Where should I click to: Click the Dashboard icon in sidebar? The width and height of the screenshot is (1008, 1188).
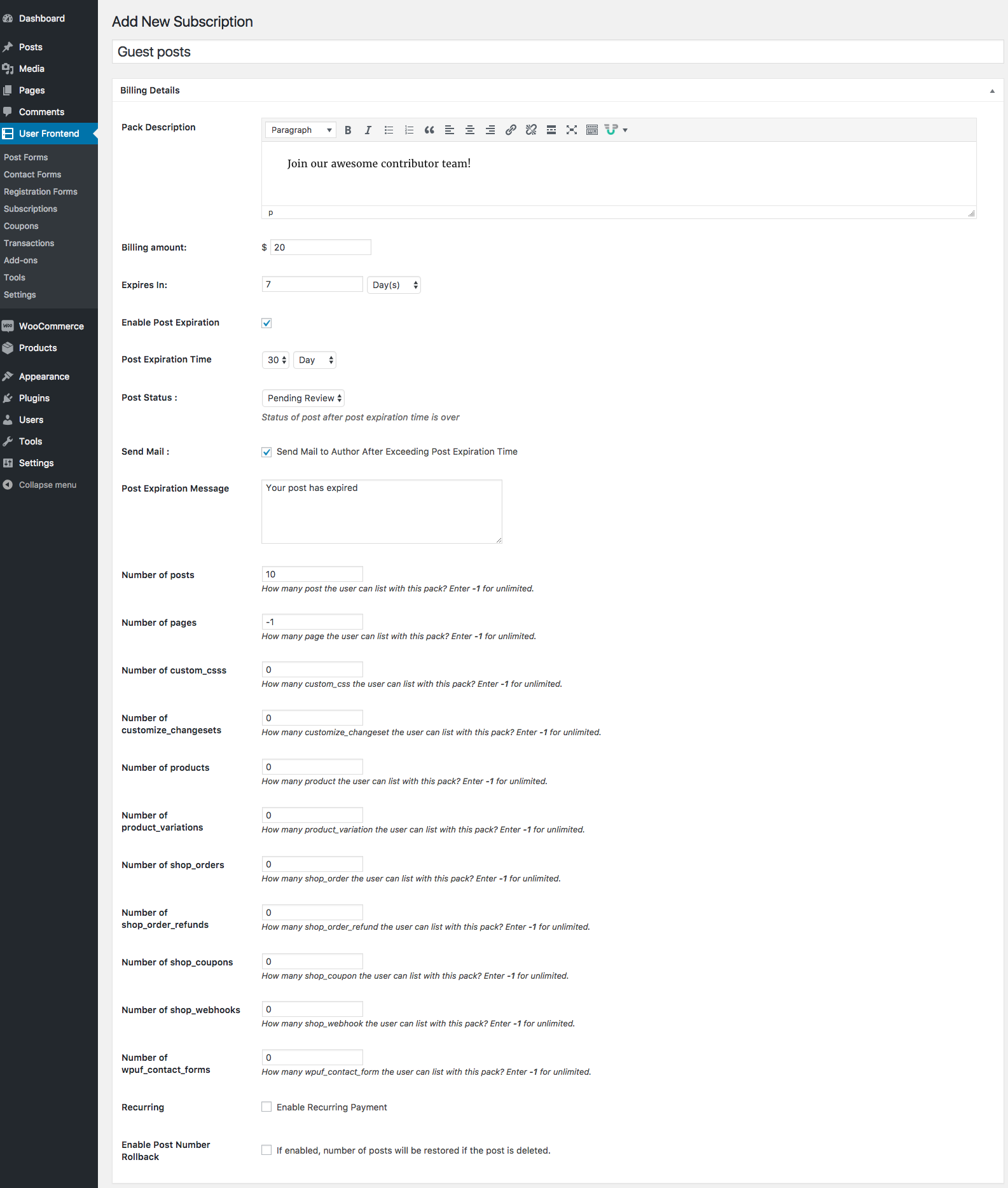(x=8, y=18)
